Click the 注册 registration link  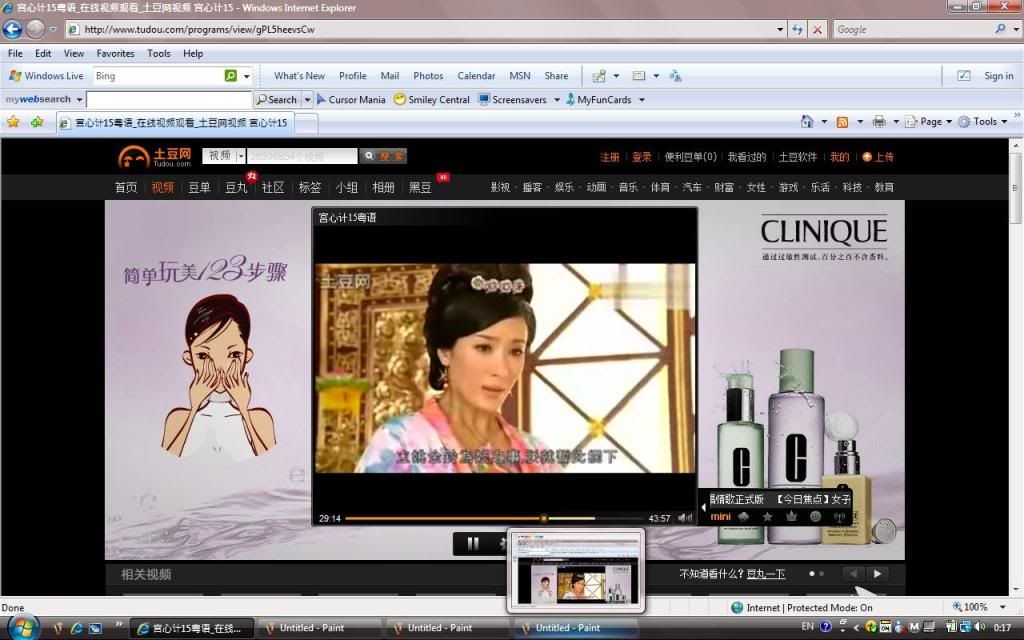(609, 157)
